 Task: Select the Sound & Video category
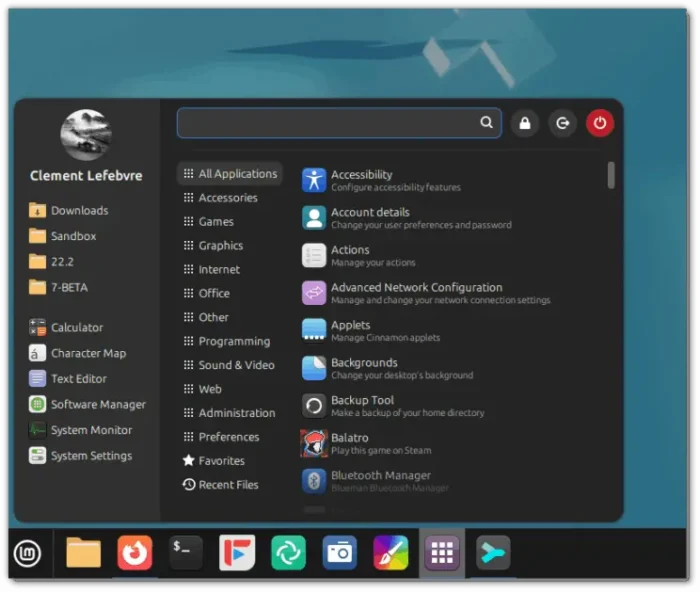(235, 365)
